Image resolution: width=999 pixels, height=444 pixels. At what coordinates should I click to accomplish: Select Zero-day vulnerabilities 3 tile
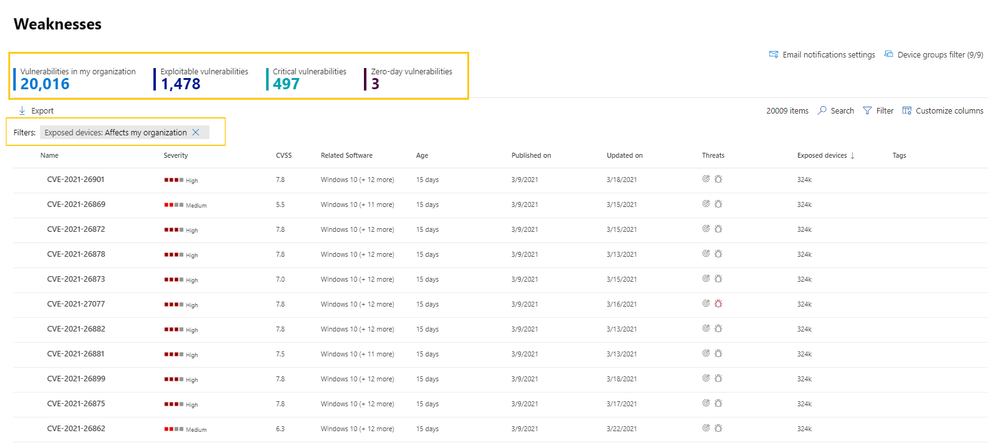[411, 79]
